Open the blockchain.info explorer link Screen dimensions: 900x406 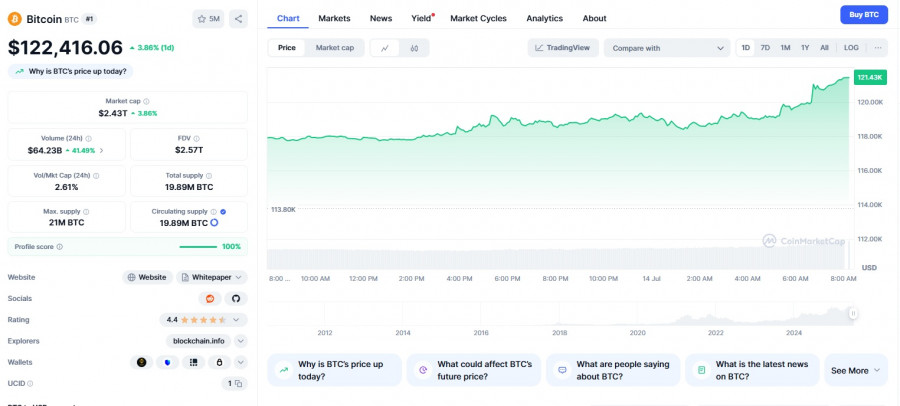tap(199, 341)
